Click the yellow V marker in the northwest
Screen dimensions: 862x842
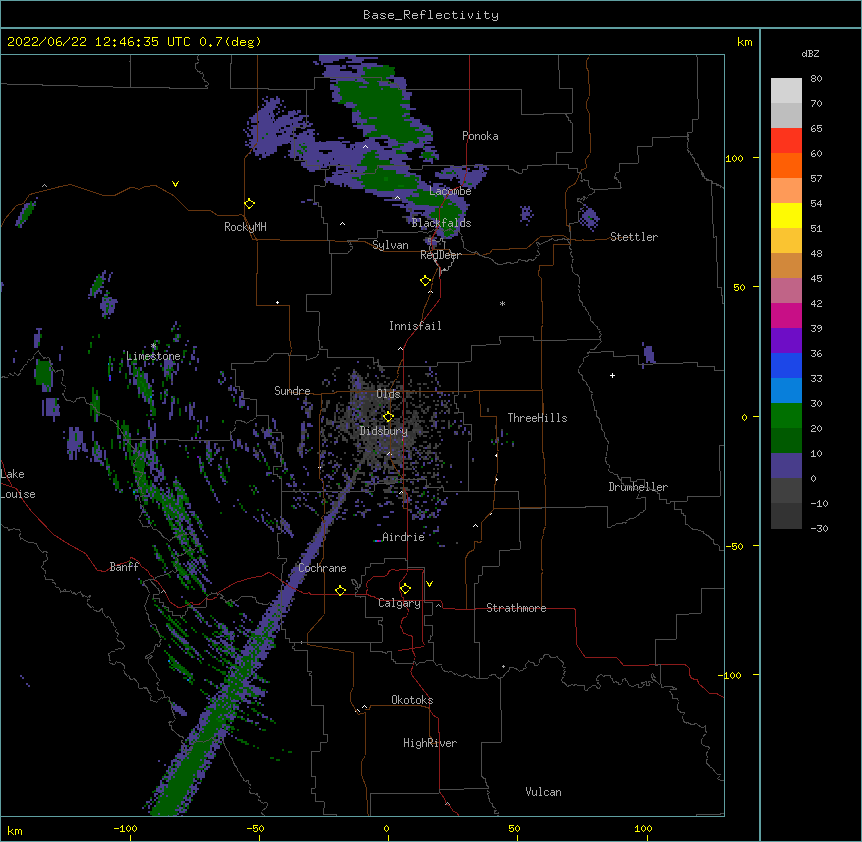pyautogui.click(x=175, y=184)
